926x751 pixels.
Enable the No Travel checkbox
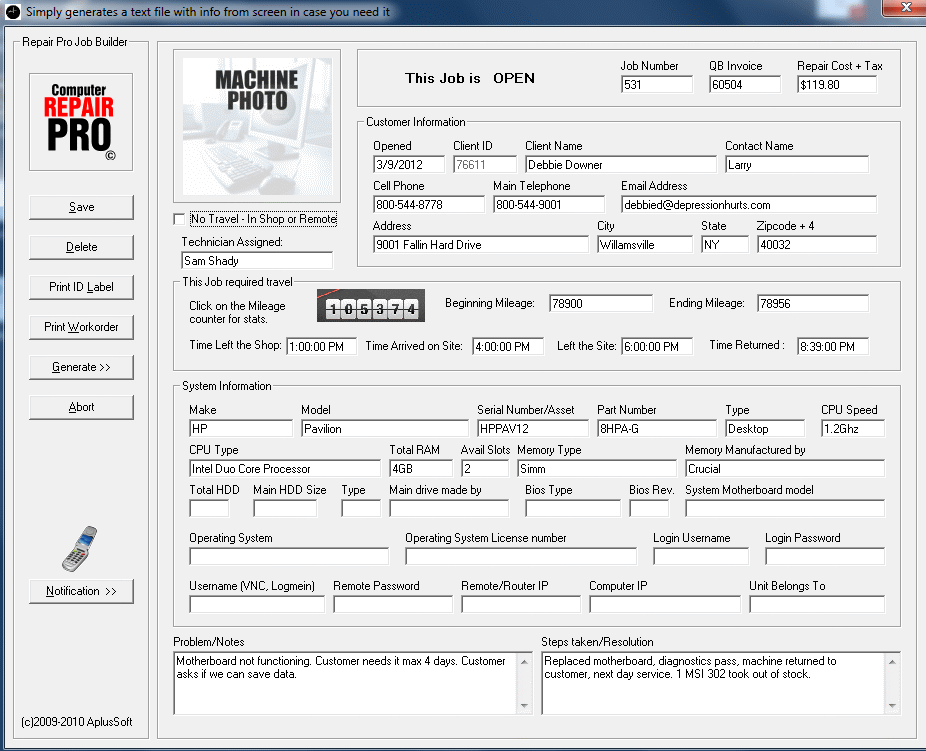point(180,220)
